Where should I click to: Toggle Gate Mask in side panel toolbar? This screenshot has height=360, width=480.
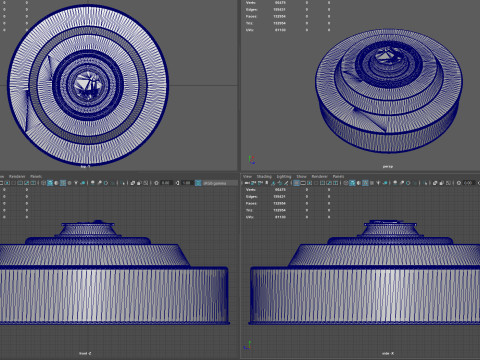tap(316, 183)
